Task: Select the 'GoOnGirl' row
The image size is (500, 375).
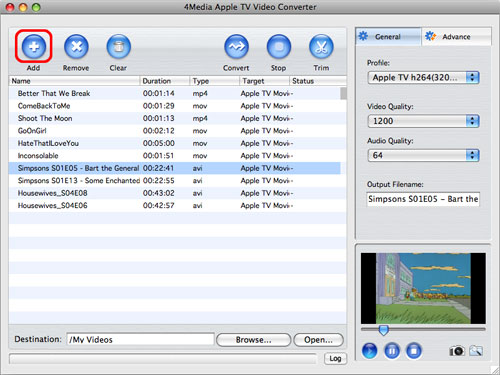Action: pyautogui.click(x=175, y=131)
